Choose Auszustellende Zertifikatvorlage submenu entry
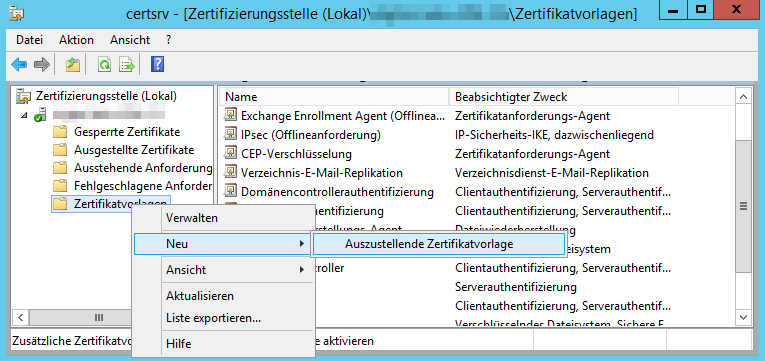Viewport: 765px width, 361px height. click(x=438, y=244)
